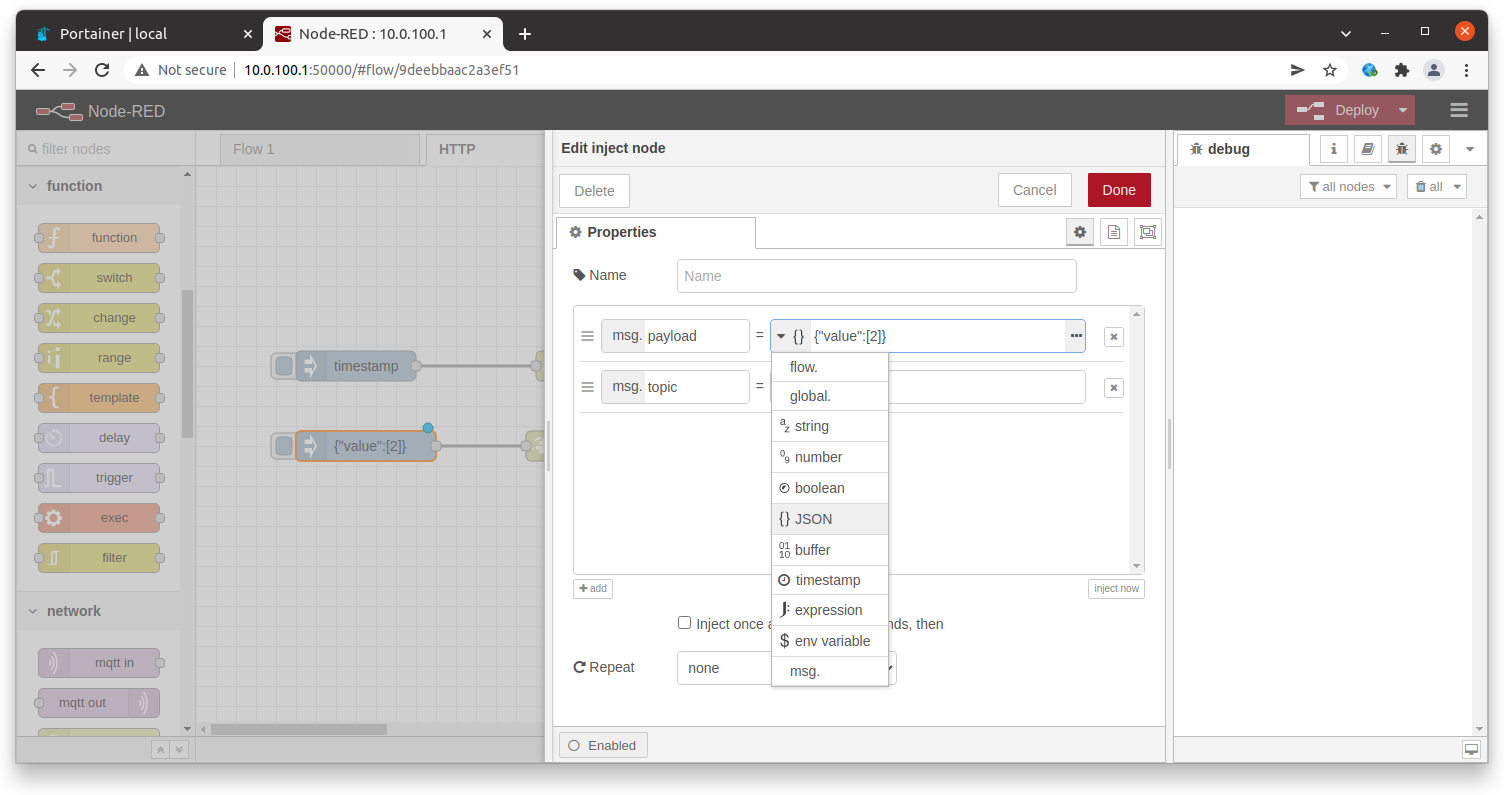
Task: Open the all nodes filter dropdown
Action: tap(1347, 187)
